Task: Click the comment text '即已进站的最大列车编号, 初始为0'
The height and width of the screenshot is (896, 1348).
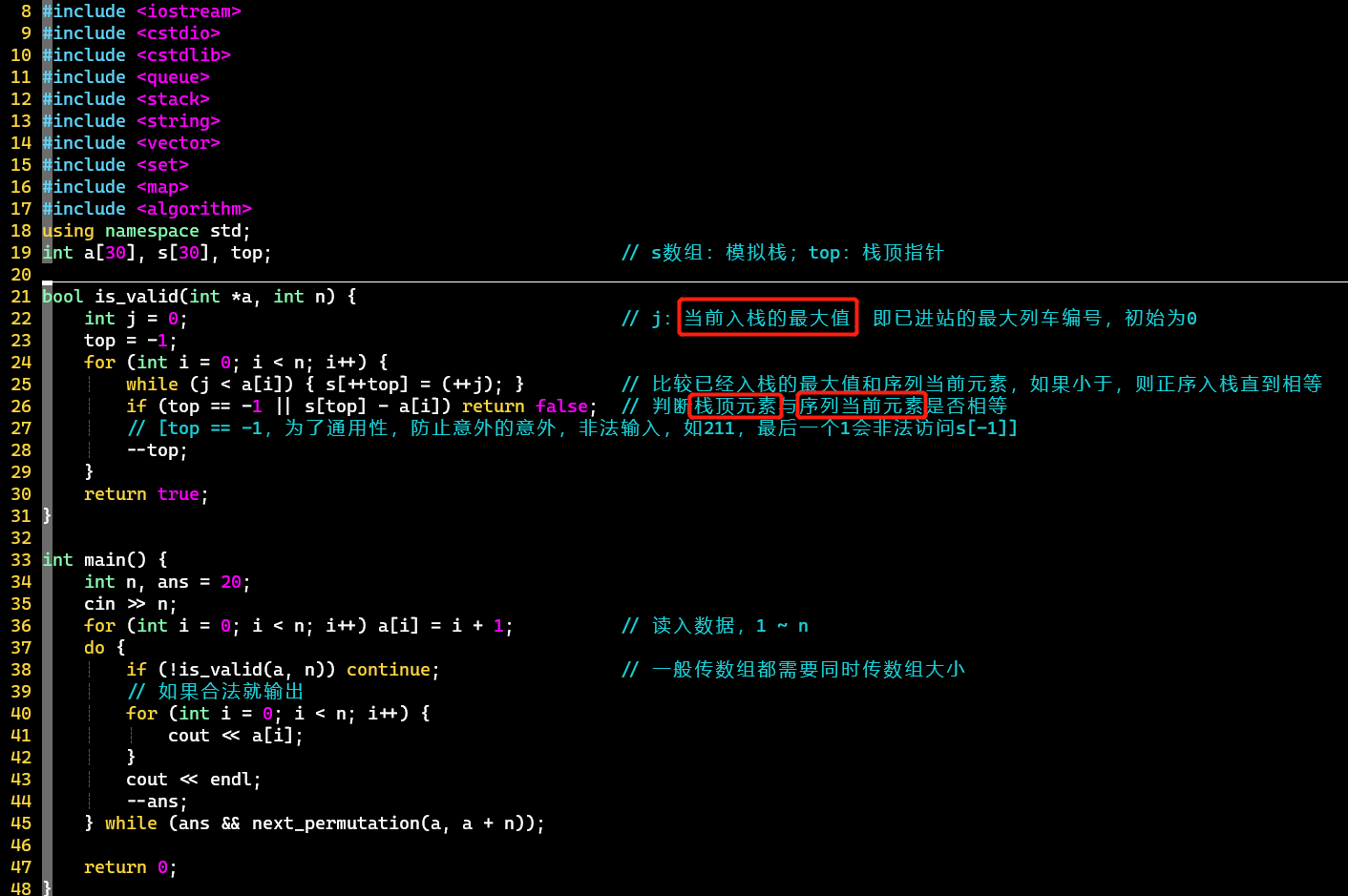Action: 1035,319
